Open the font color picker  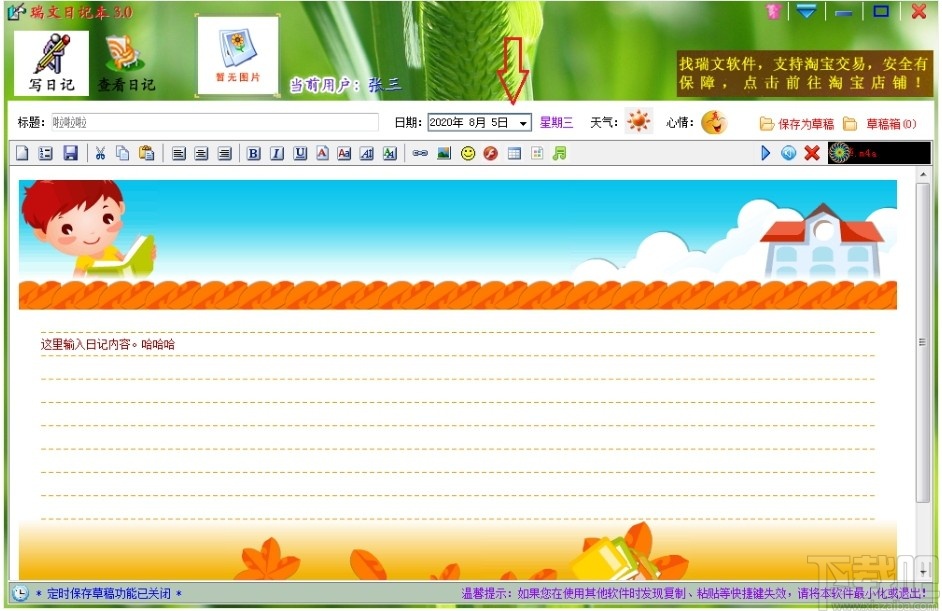click(x=322, y=154)
